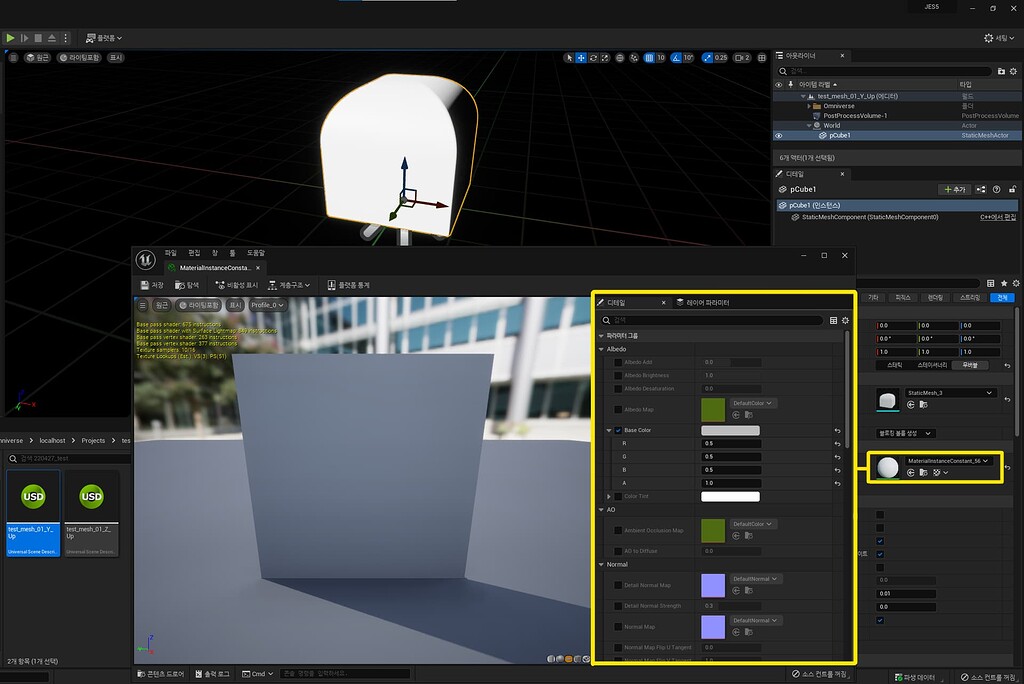Select the test_mesh_01_Z_Up USD thumbnail
1024x684 pixels.
point(91,497)
